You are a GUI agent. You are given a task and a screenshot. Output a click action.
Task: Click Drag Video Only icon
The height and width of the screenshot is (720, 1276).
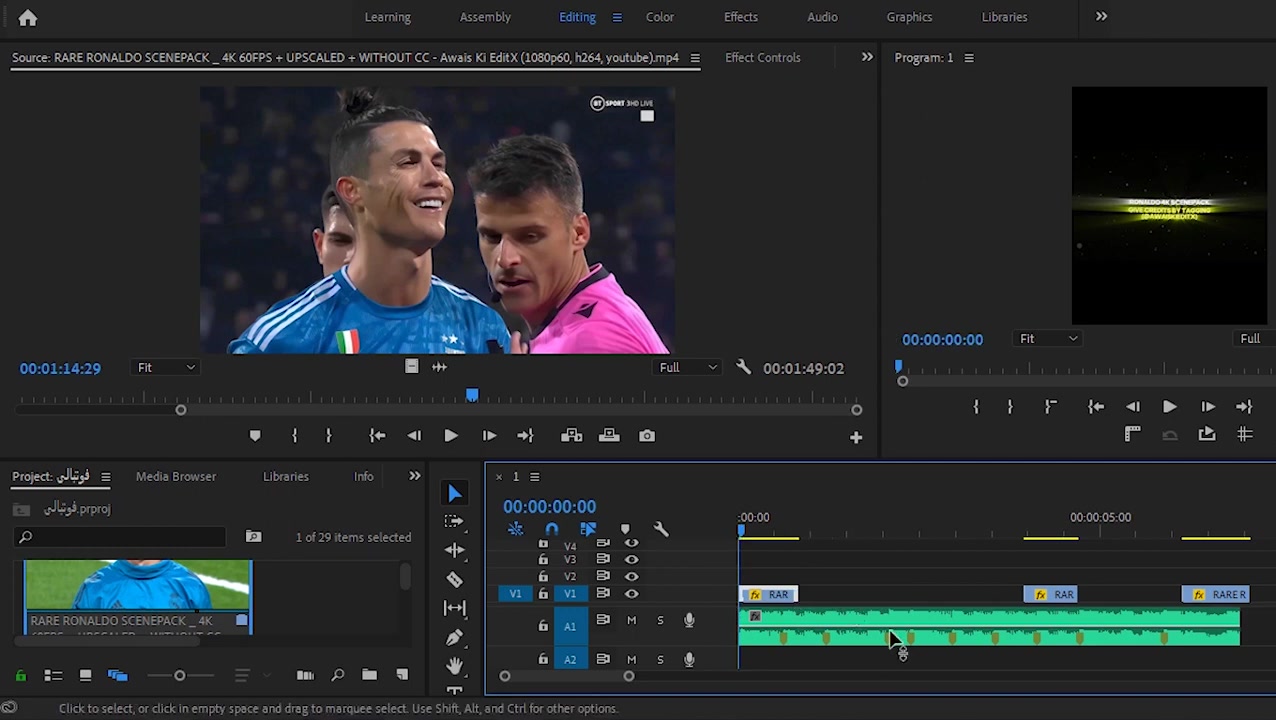pos(411,367)
